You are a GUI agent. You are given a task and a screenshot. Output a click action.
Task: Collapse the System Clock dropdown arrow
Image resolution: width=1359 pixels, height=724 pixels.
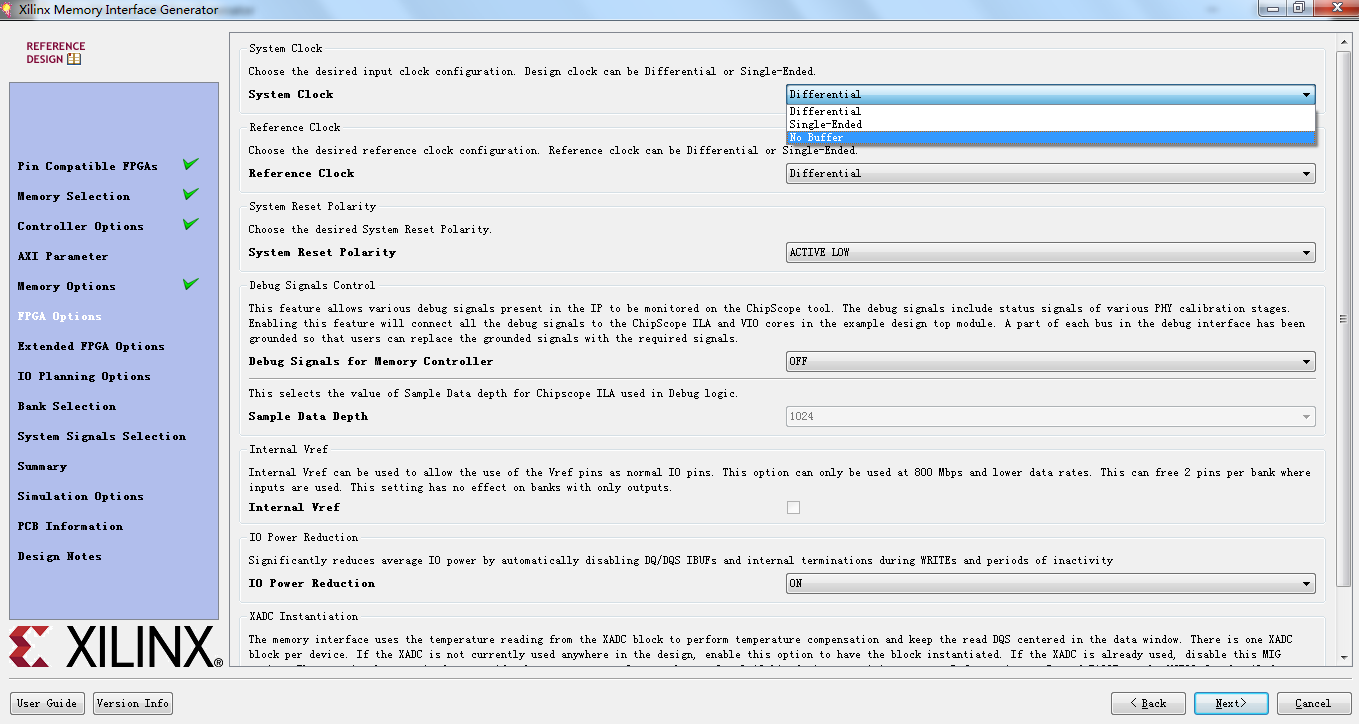pyautogui.click(x=1306, y=94)
